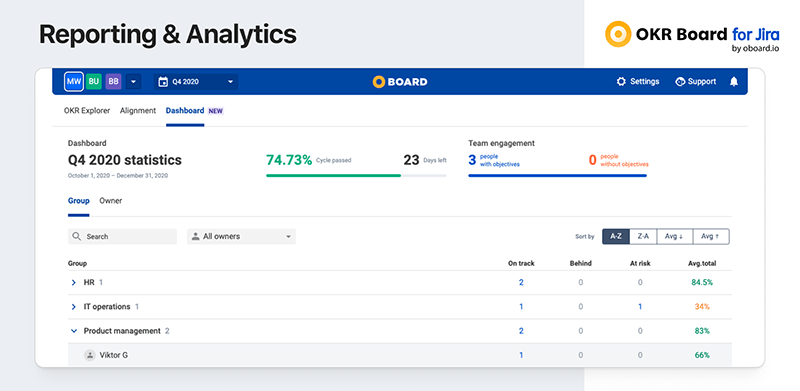Click the On track column header
The height and width of the screenshot is (391, 800).
click(x=521, y=263)
